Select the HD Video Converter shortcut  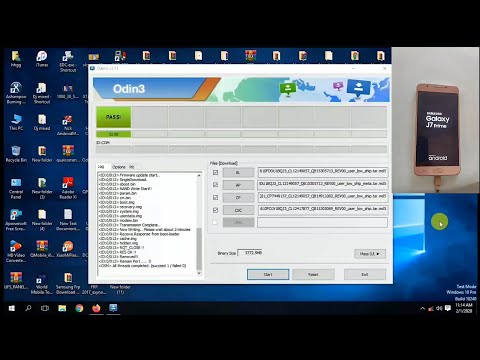(16, 251)
